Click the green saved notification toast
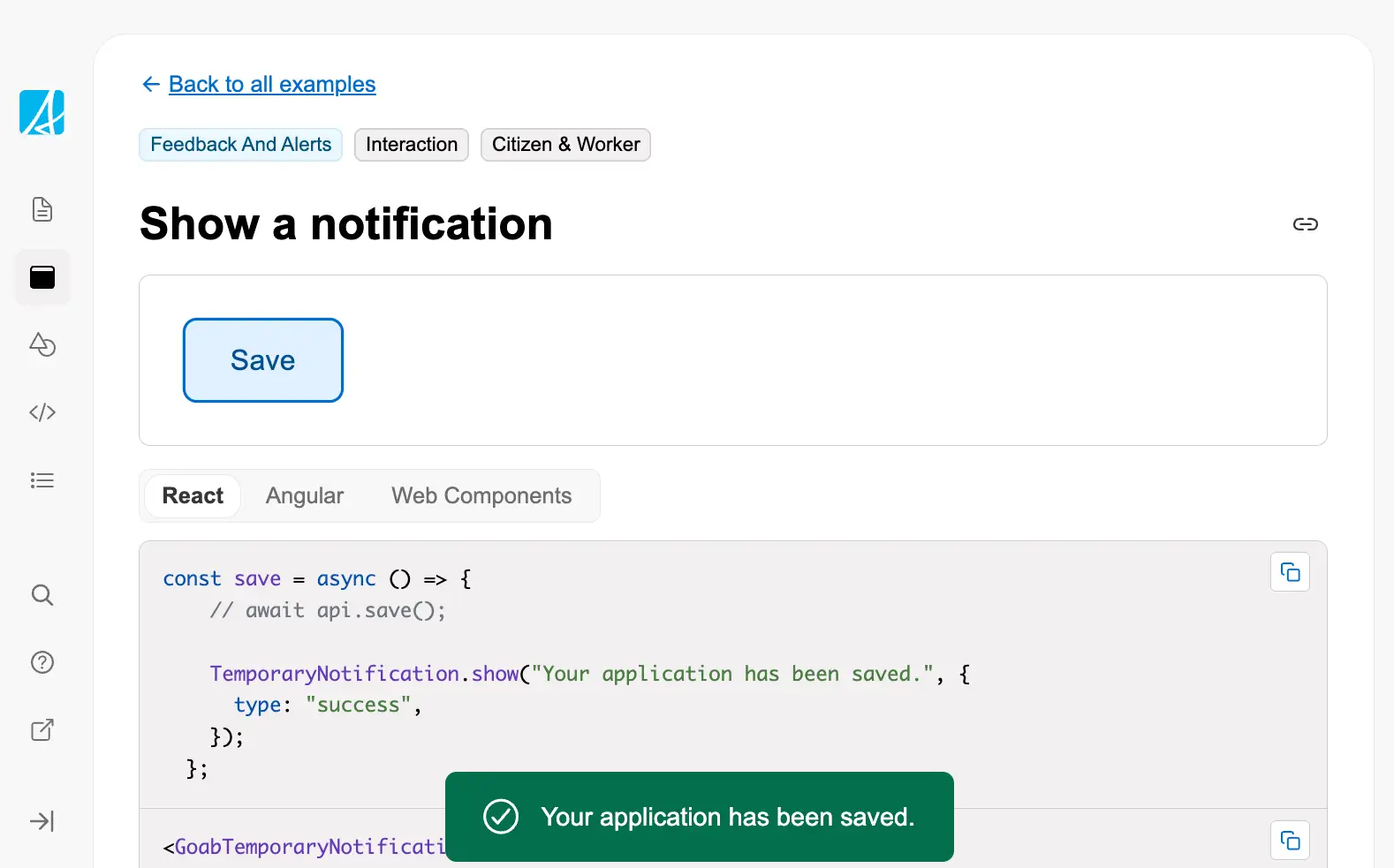Viewport: 1394px width, 868px height. pyautogui.click(x=699, y=817)
